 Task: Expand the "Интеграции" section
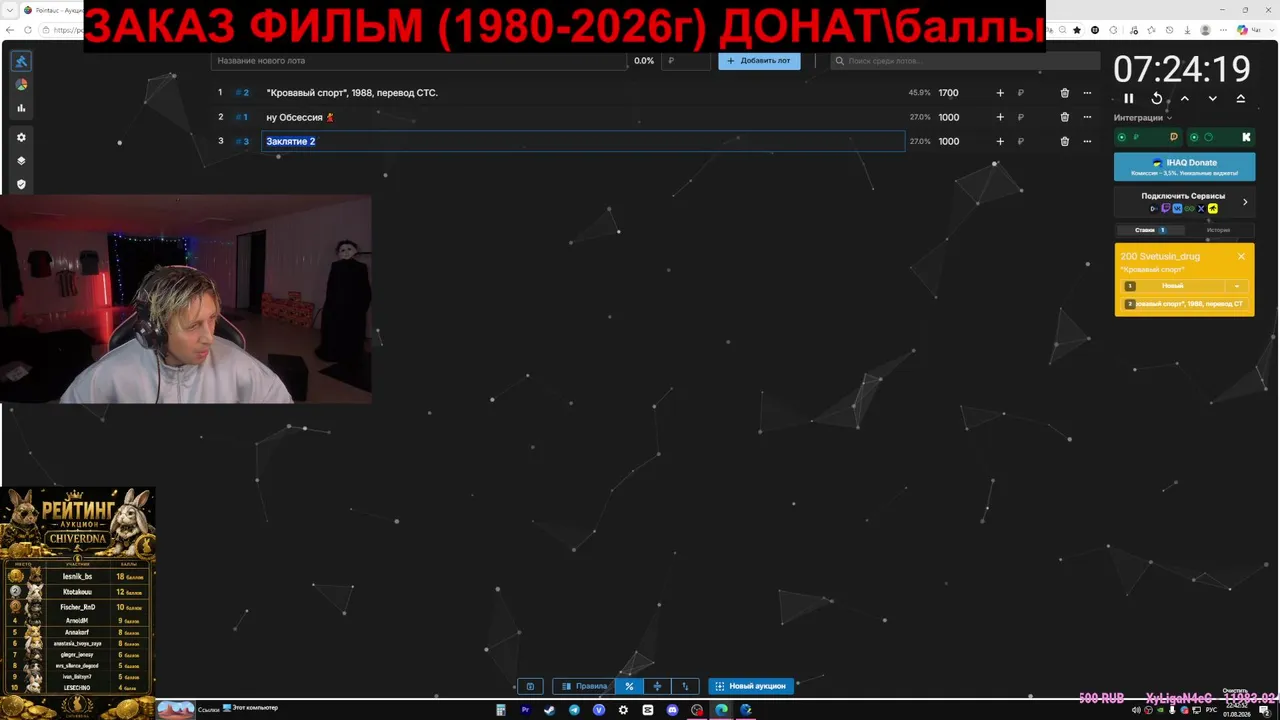[1143, 118]
